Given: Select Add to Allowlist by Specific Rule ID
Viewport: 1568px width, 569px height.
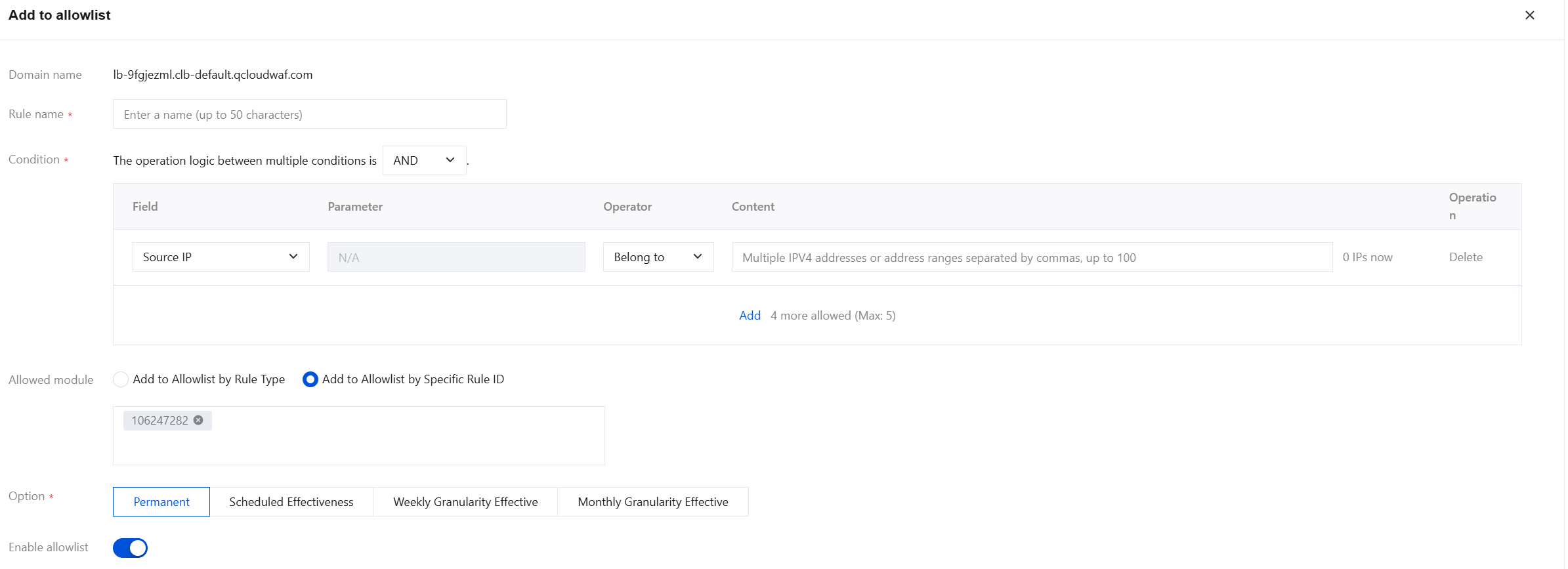Looking at the screenshot, I should [x=310, y=379].
